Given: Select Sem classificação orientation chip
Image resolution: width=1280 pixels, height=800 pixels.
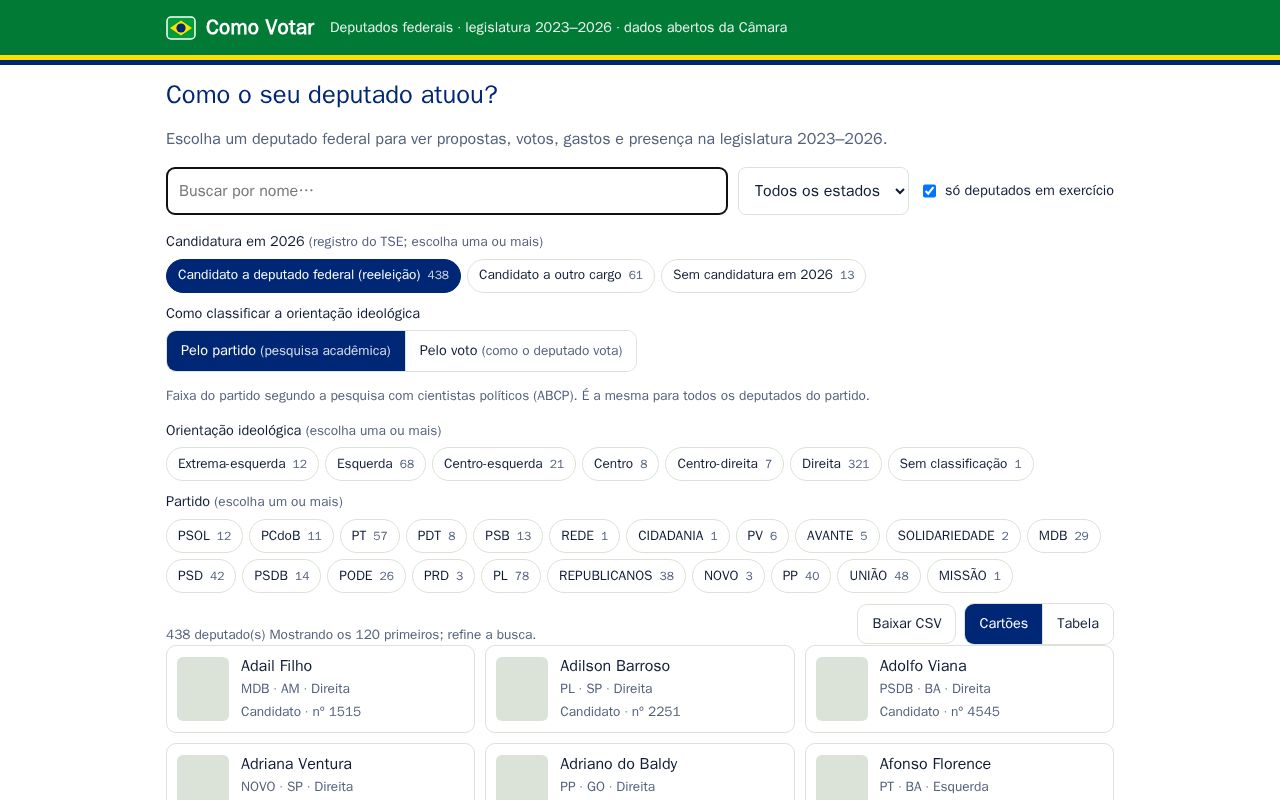Looking at the screenshot, I should click(x=961, y=464).
